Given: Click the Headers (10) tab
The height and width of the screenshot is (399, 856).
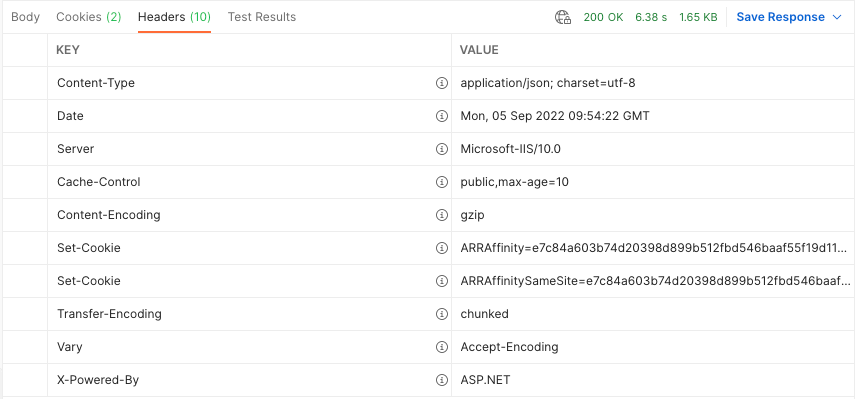Looking at the screenshot, I should pyautogui.click(x=174, y=17).
